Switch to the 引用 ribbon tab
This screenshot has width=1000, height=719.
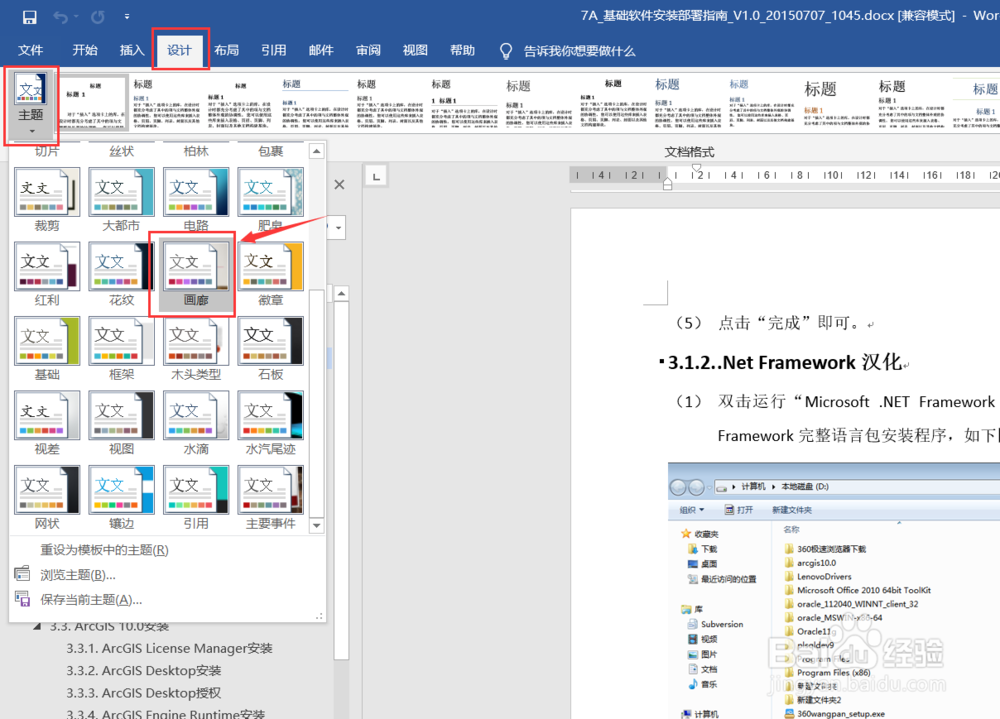pyautogui.click(x=274, y=50)
